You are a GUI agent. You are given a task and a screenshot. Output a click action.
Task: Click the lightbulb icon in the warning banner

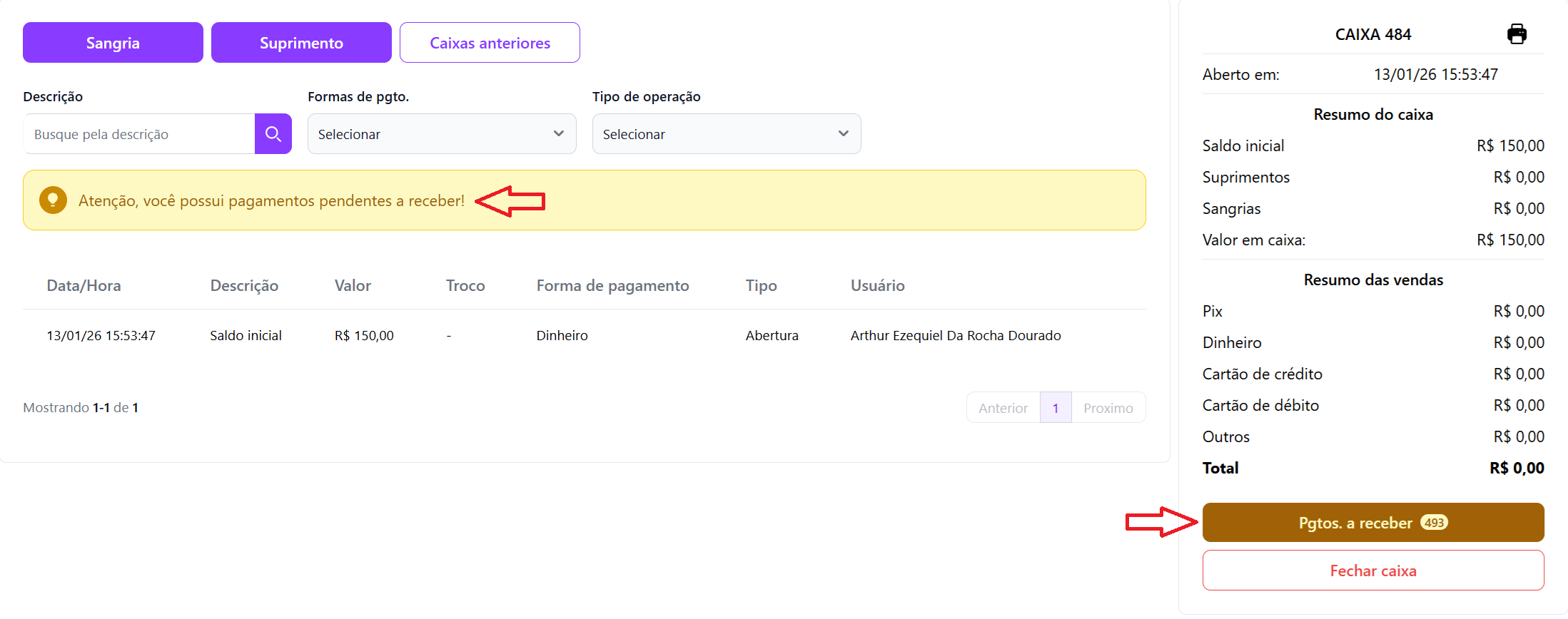[53, 200]
